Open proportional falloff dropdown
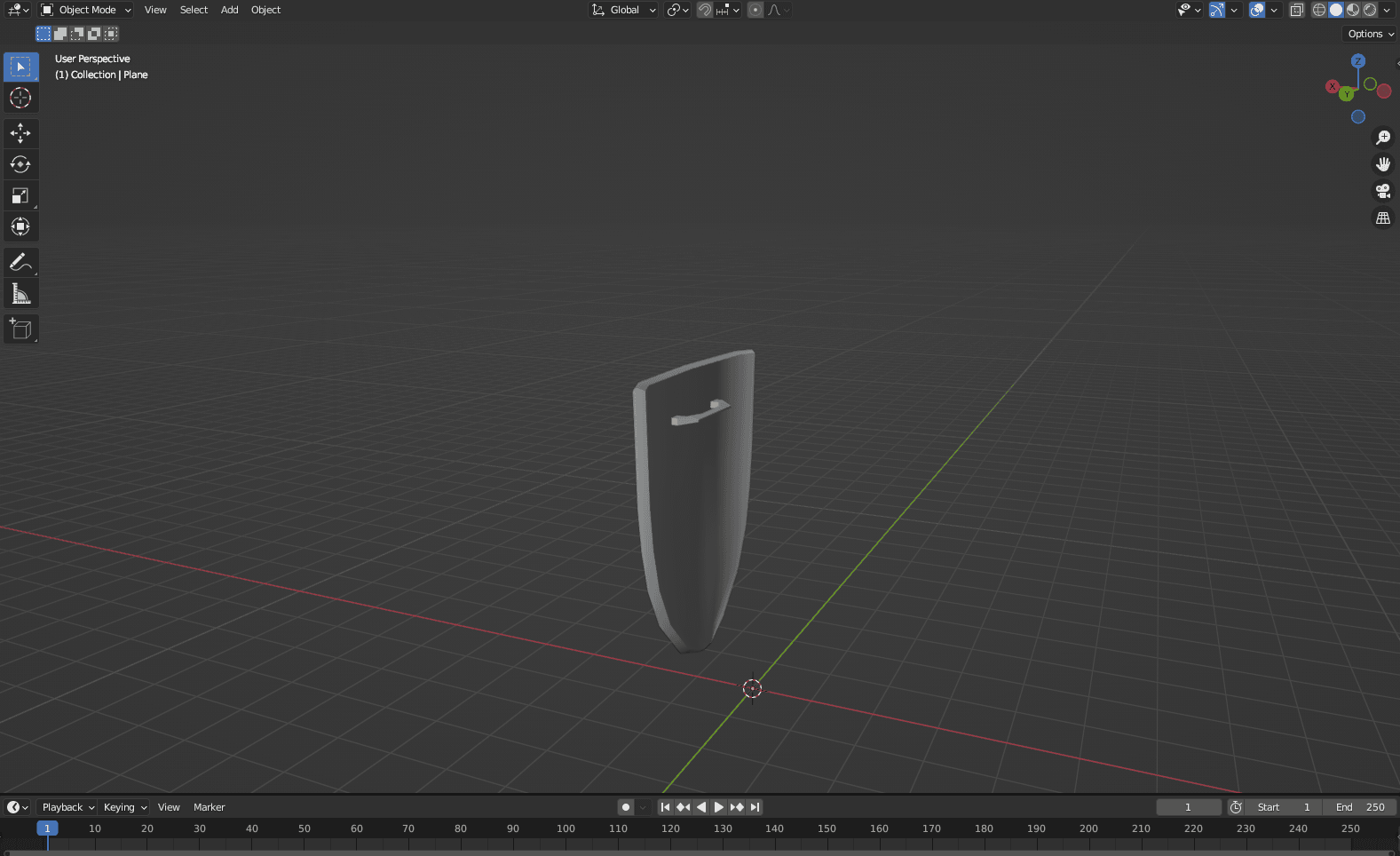Viewport: 1400px width, 856px height. click(779, 10)
